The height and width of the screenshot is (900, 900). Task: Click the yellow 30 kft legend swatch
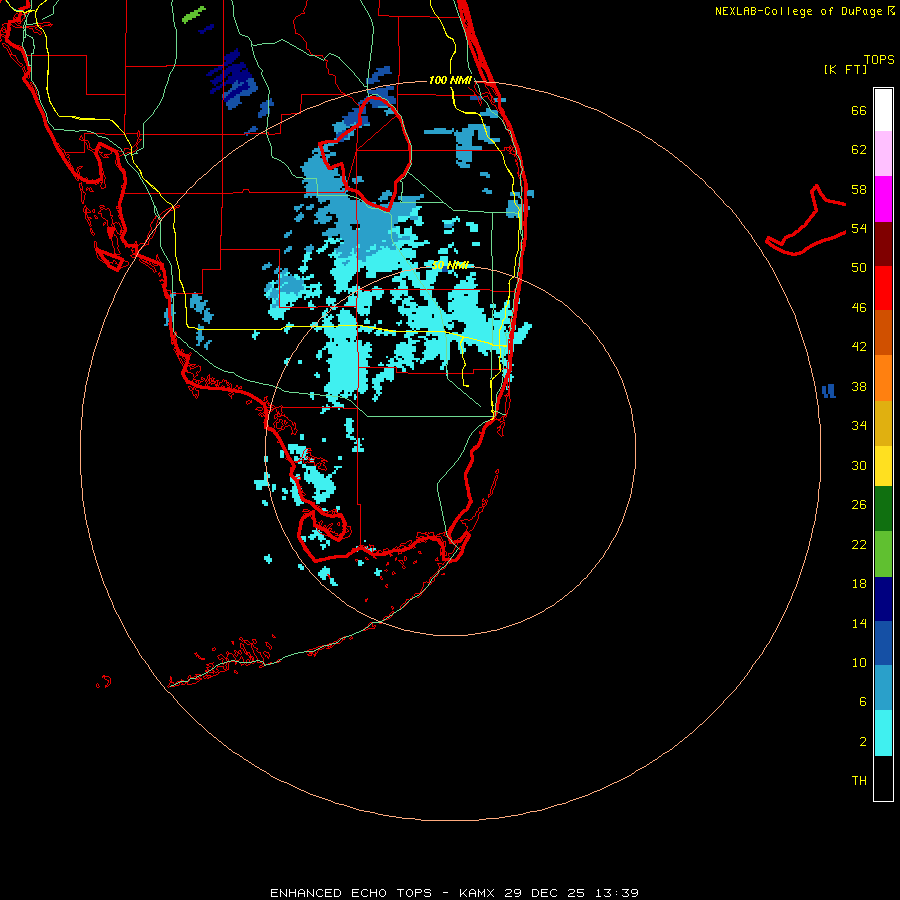point(883,466)
